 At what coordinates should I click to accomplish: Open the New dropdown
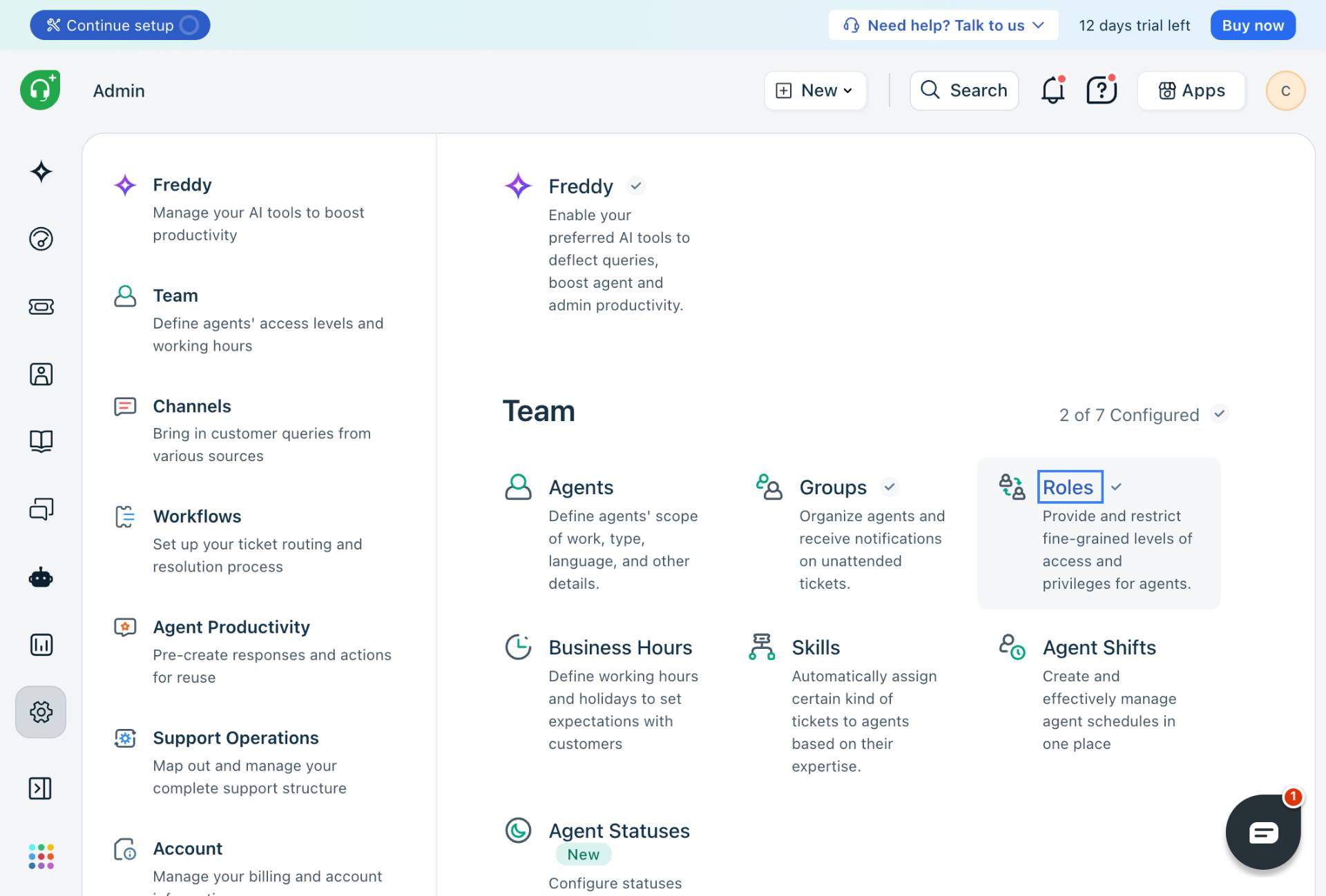815,90
